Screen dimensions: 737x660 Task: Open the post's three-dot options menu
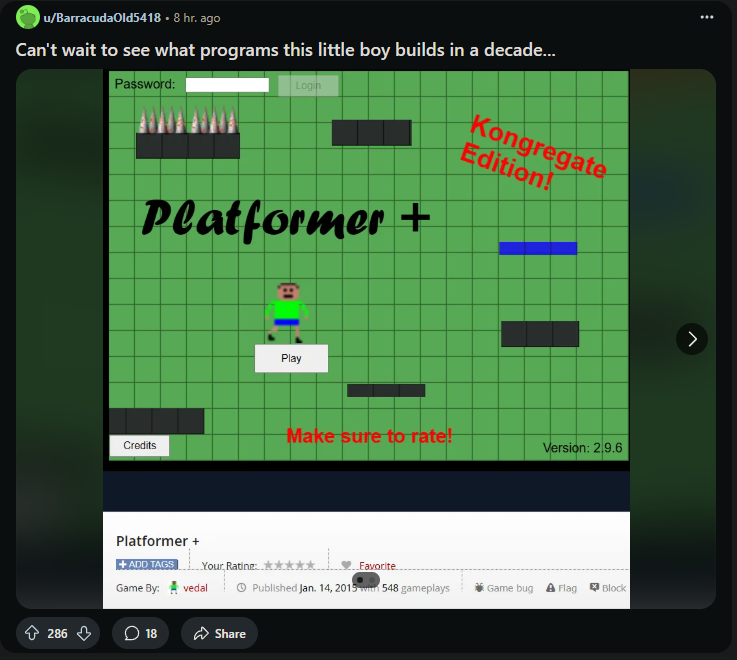tap(706, 17)
